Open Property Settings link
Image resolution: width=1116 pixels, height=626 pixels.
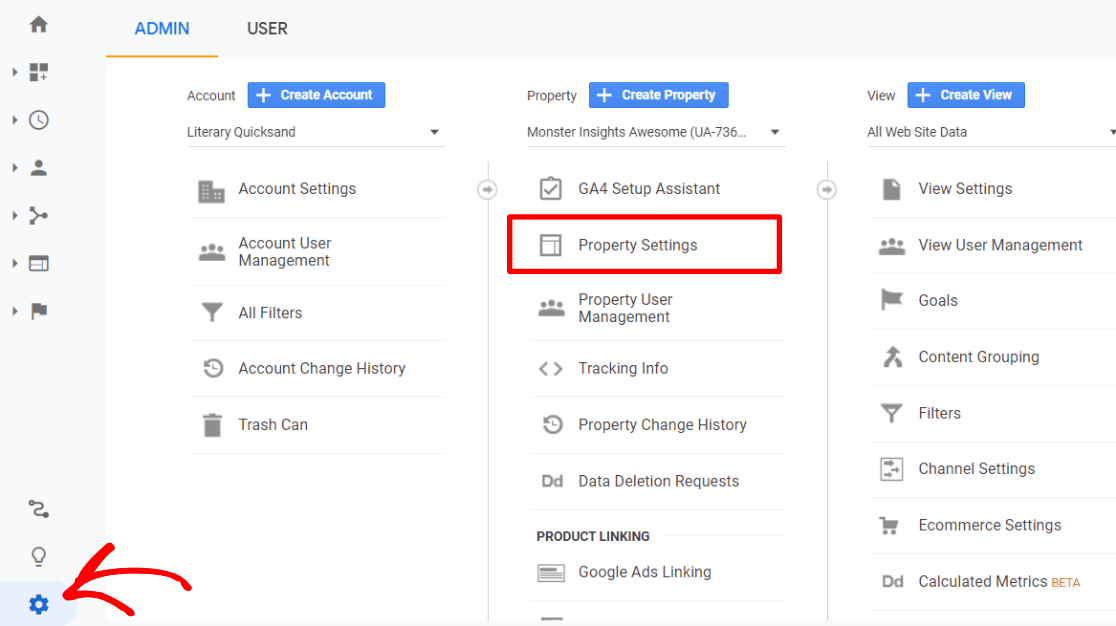point(638,245)
